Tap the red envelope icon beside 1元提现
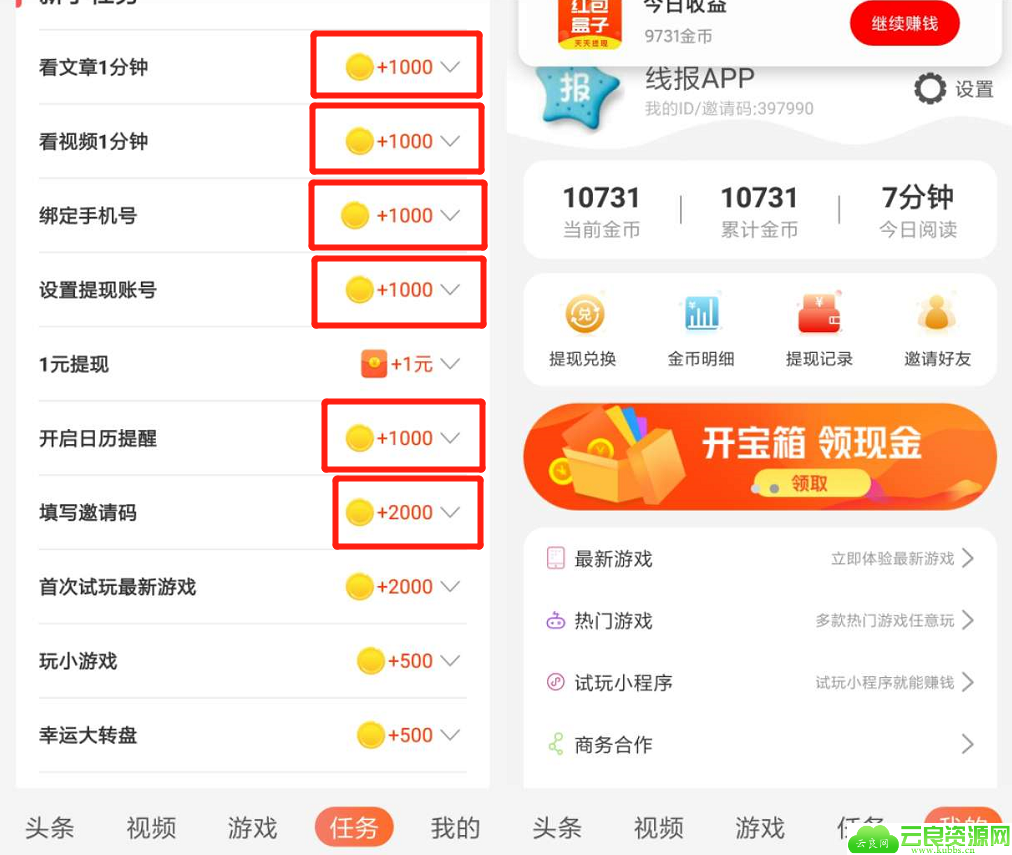Screen dimensions: 1012x855 [x=374, y=364]
